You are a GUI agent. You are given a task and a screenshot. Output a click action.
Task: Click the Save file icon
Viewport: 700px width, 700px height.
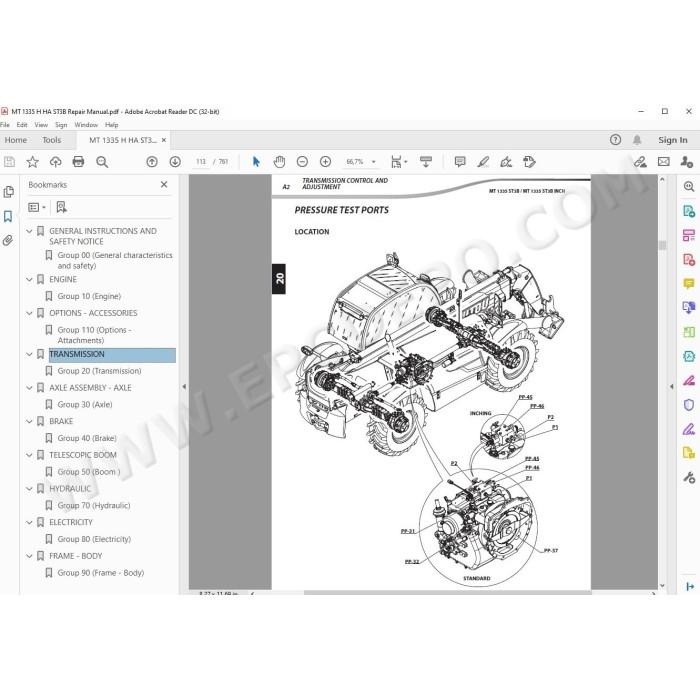[x=9, y=162]
